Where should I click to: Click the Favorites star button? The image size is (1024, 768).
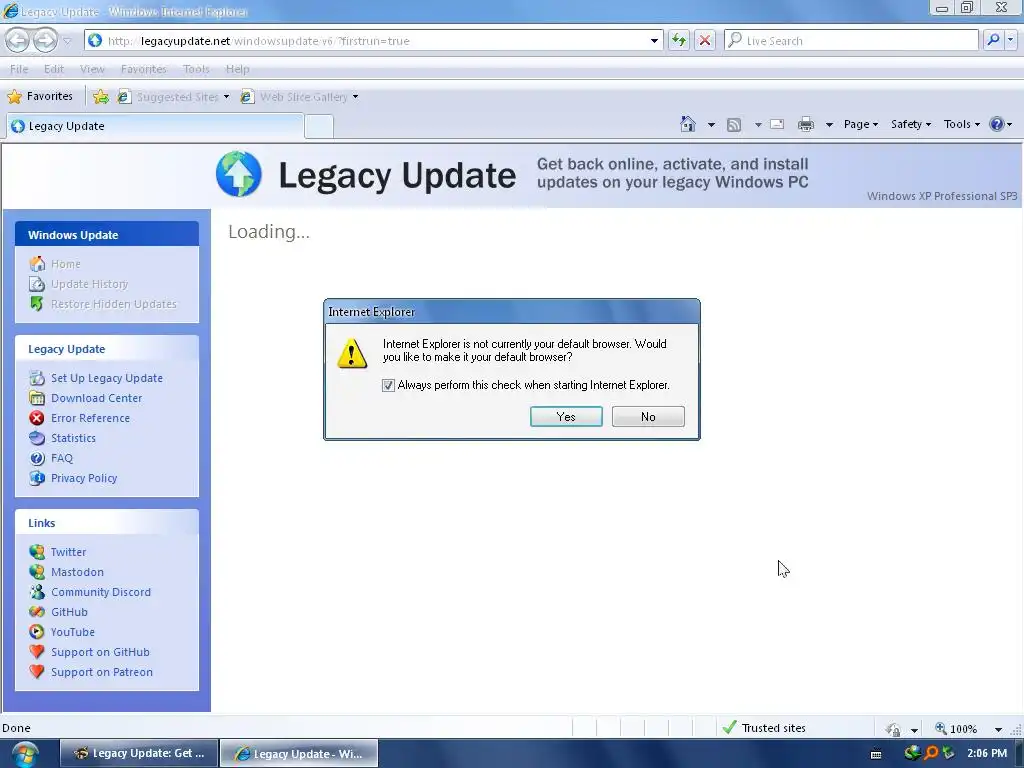(40, 96)
